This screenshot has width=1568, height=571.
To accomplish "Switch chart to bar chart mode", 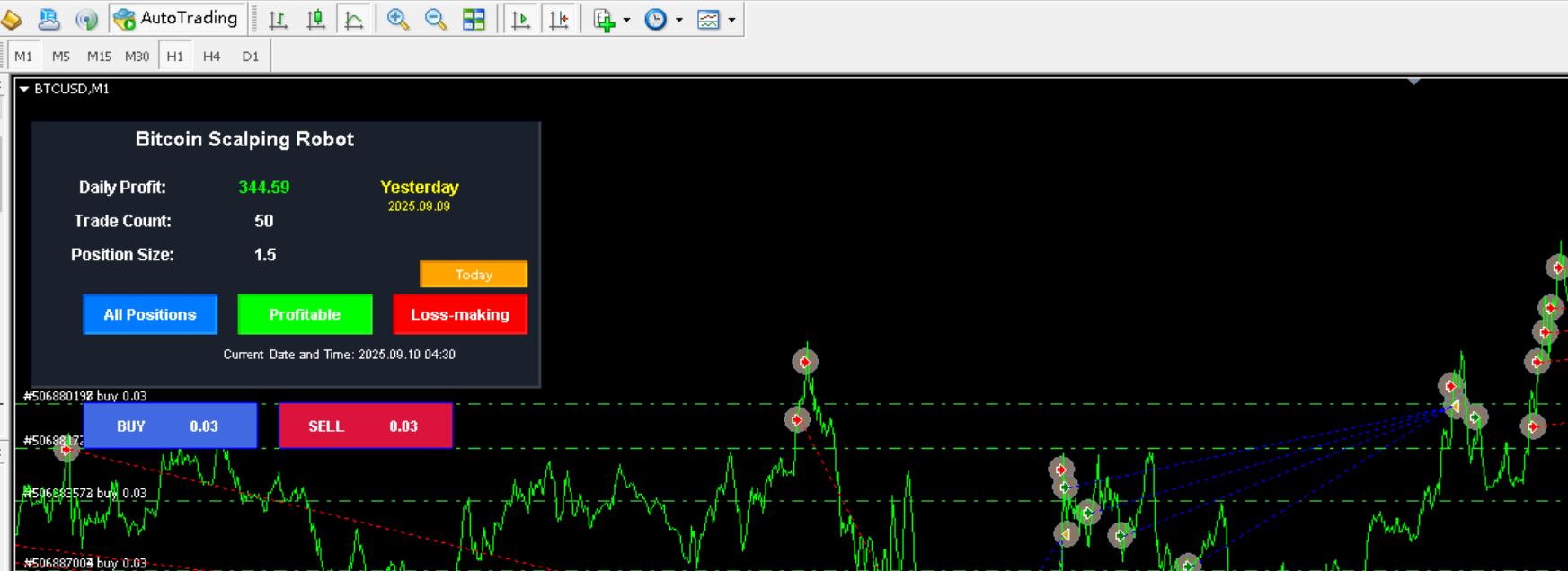I will pyautogui.click(x=279, y=19).
